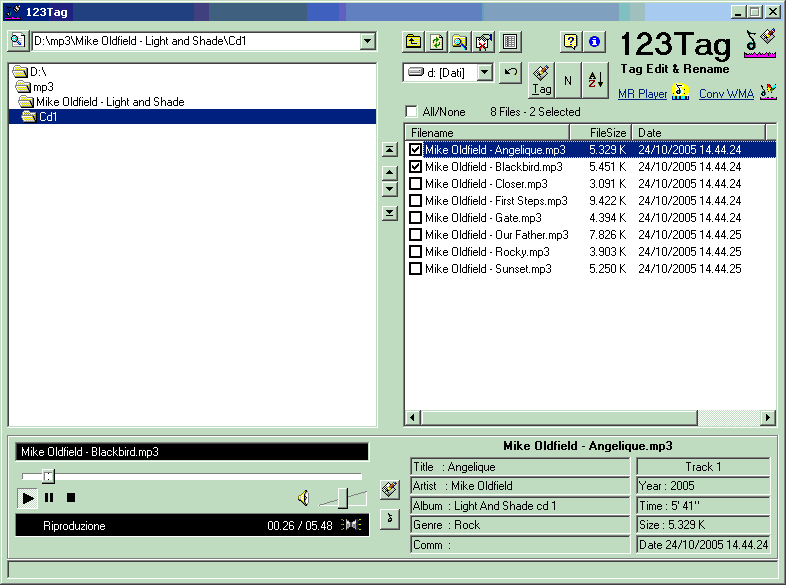Click the refresh file list icon
This screenshot has width=786, height=585.
pos(436,42)
